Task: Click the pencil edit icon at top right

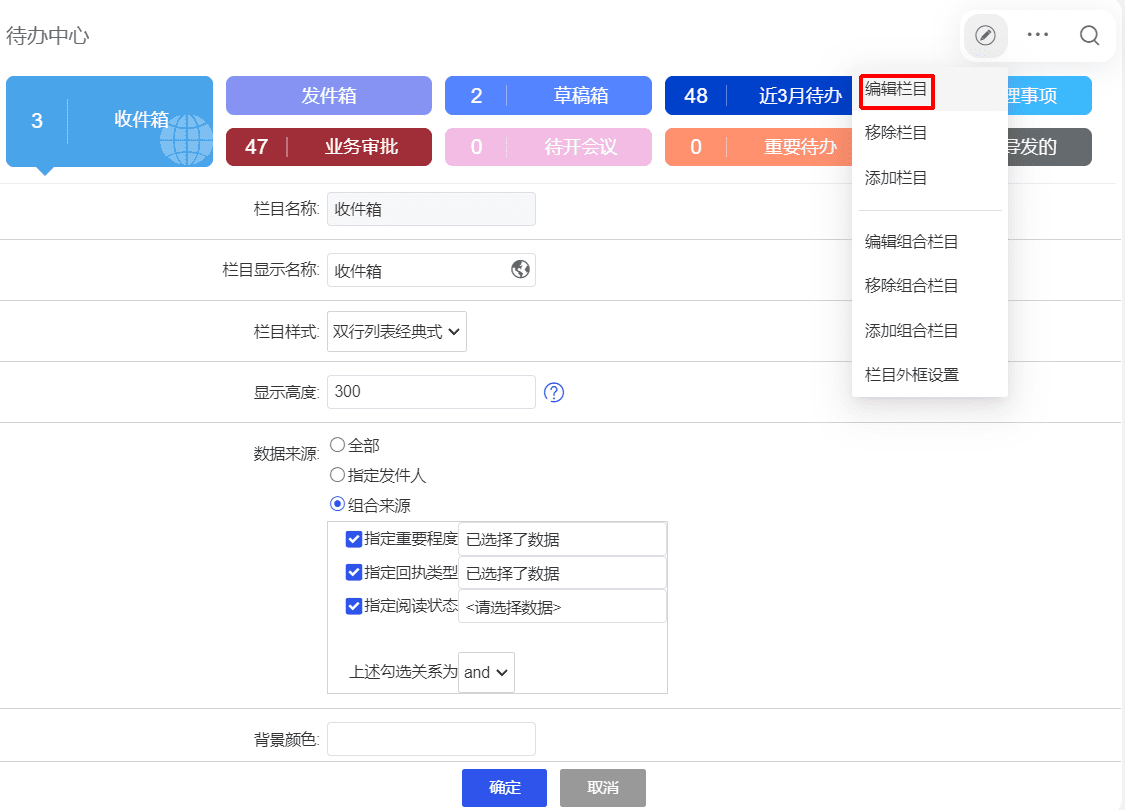Action: click(985, 35)
